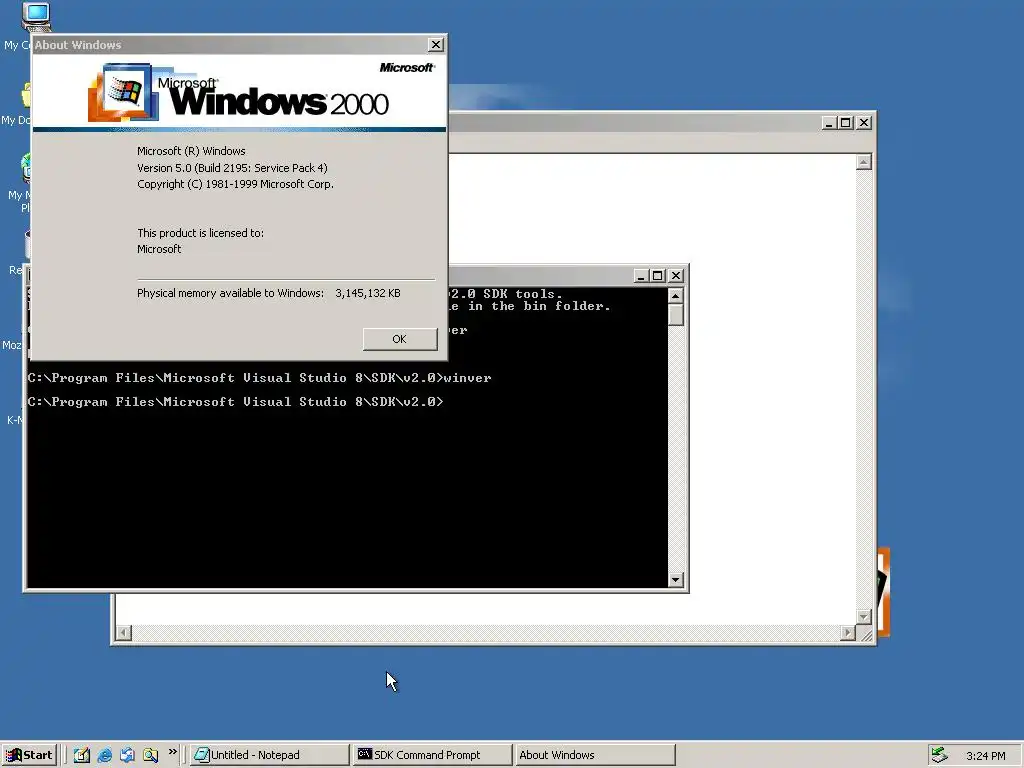Open My Computer desktop icon
Screen dimensions: 1024x768
tap(36, 16)
